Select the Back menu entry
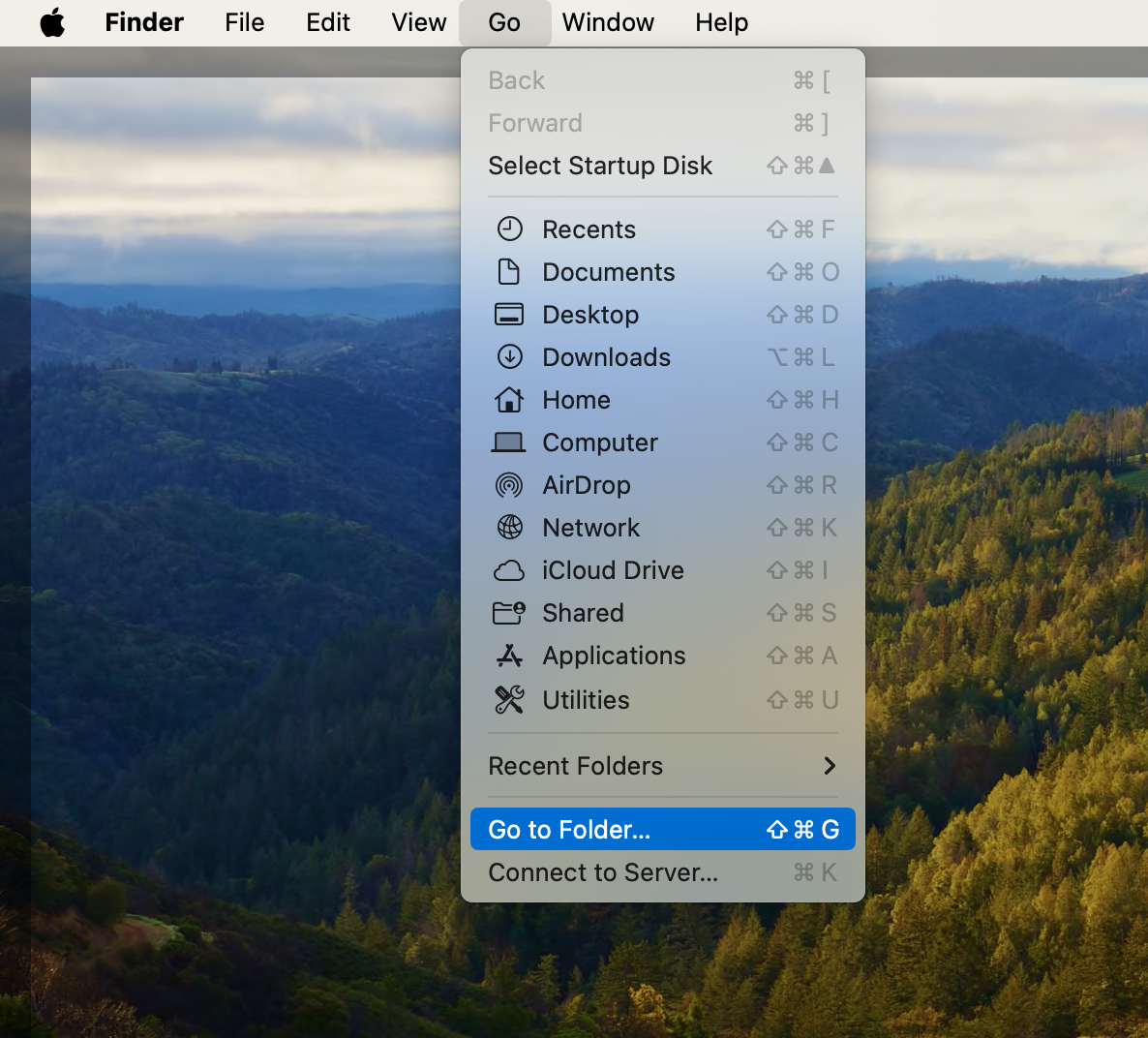This screenshot has width=1148, height=1038. coord(663,80)
